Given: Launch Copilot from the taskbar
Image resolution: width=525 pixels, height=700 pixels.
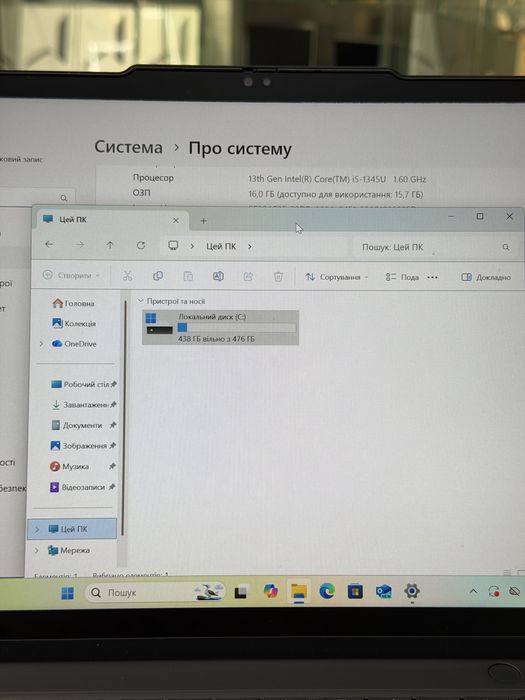Looking at the screenshot, I should point(271,592).
